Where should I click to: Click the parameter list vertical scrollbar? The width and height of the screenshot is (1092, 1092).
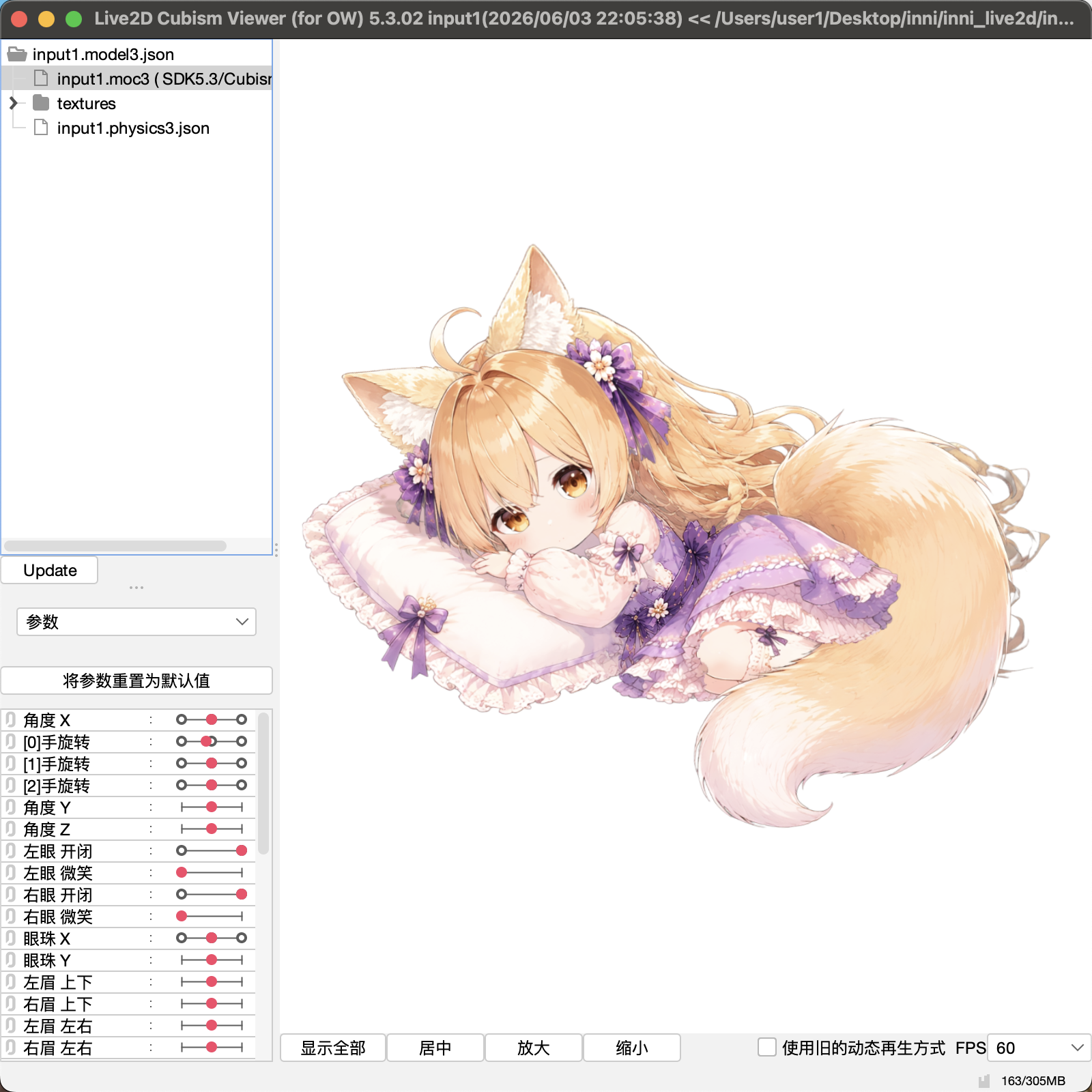(x=263, y=784)
